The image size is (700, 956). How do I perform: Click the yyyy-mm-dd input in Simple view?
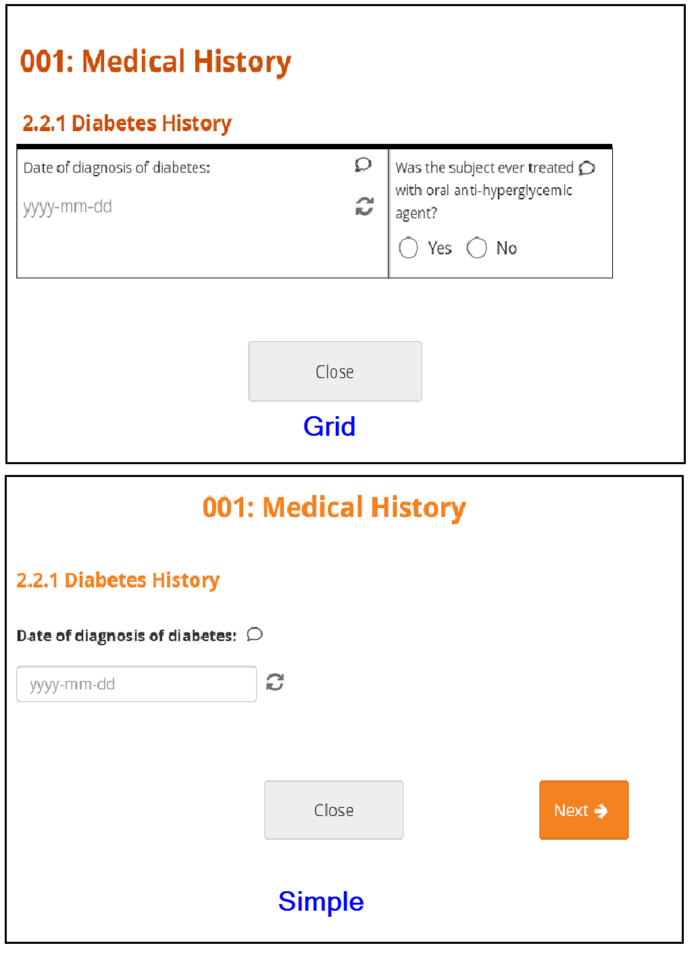136,683
